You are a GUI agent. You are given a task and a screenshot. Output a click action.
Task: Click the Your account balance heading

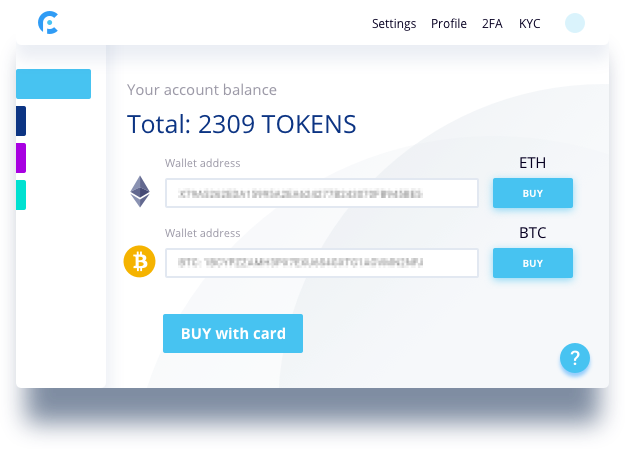click(202, 90)
